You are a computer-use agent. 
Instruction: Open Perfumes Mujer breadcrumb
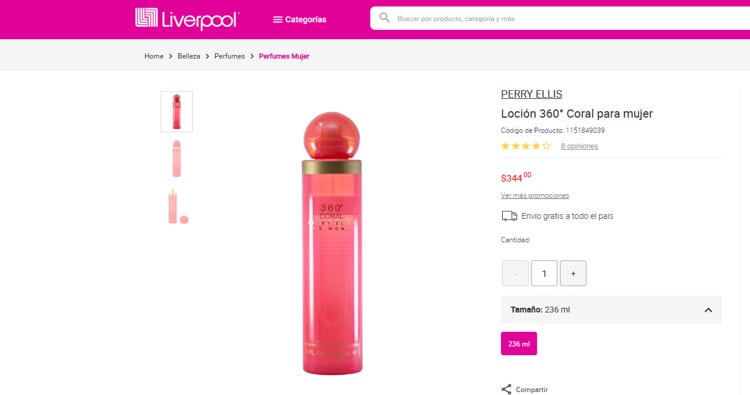(284, 56)
